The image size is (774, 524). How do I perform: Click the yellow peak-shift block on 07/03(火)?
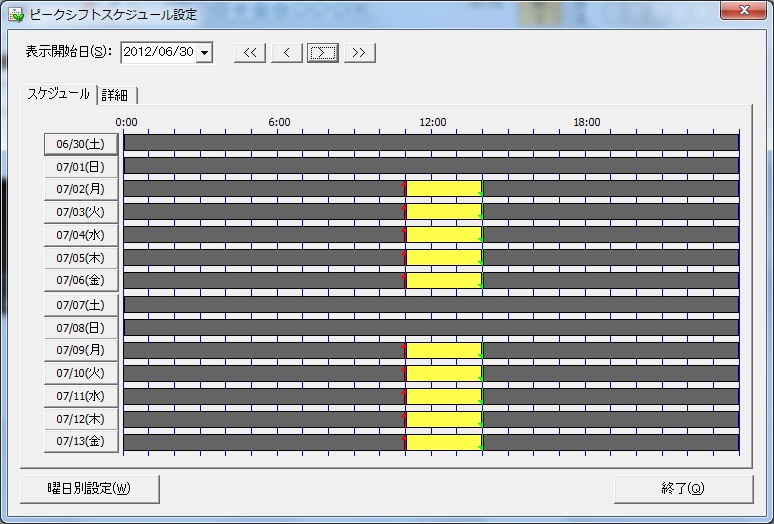[444, 212]
